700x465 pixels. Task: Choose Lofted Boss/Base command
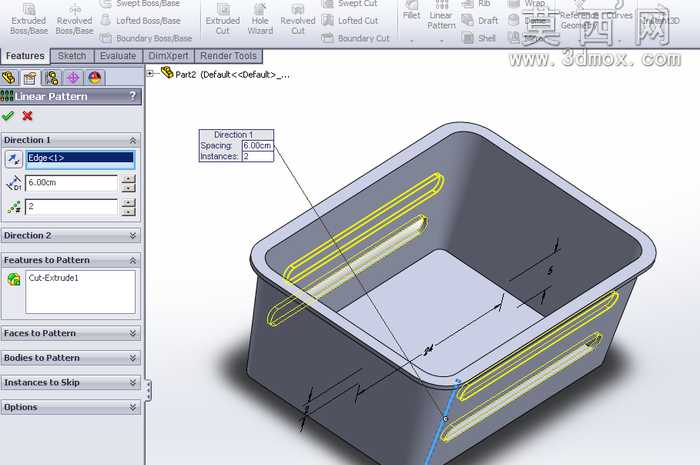point(141,21)
